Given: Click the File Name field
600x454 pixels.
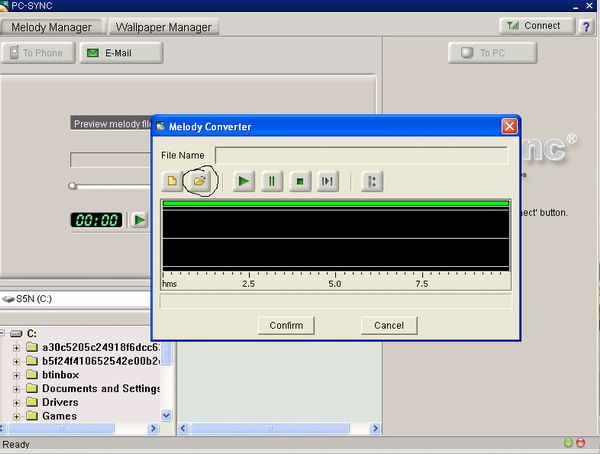Looking at the screenshot, I should (x=362, y=155).
